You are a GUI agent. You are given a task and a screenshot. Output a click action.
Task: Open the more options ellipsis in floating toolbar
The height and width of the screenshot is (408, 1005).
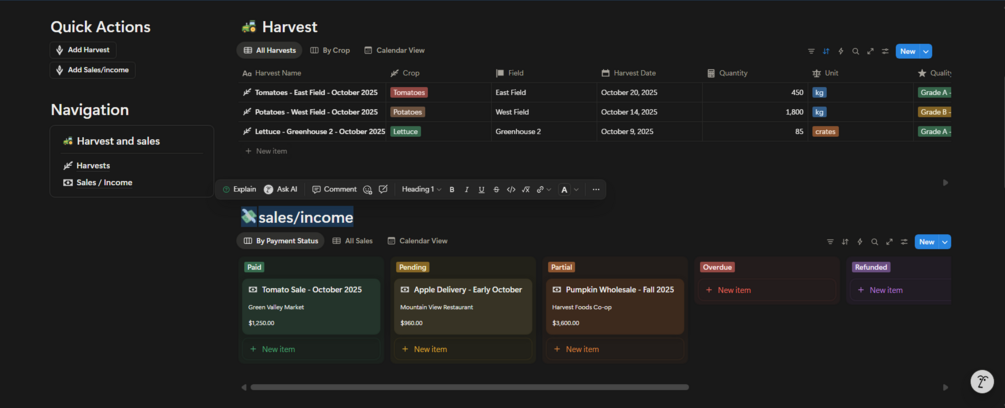tap(596, 190)
